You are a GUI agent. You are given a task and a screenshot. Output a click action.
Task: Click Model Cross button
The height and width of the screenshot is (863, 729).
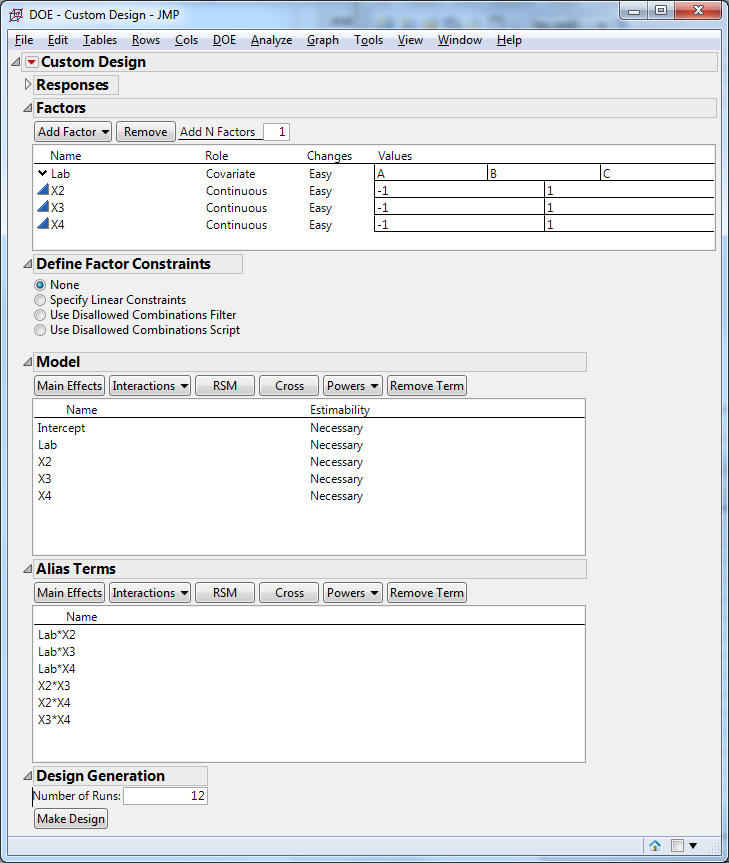289,386
